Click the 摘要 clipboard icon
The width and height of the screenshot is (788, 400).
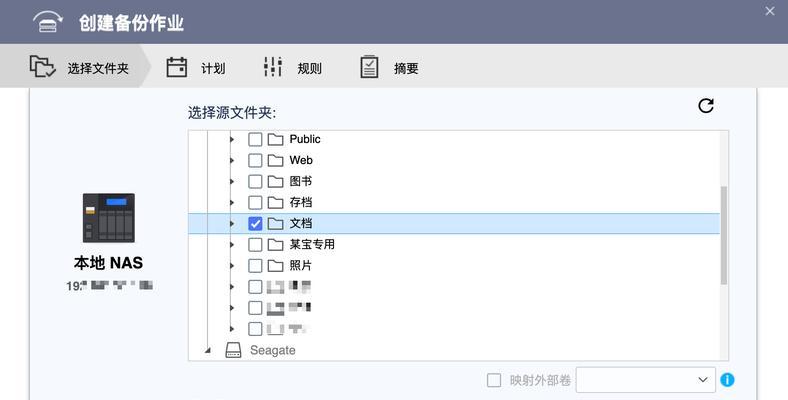(x=369, y=67)
